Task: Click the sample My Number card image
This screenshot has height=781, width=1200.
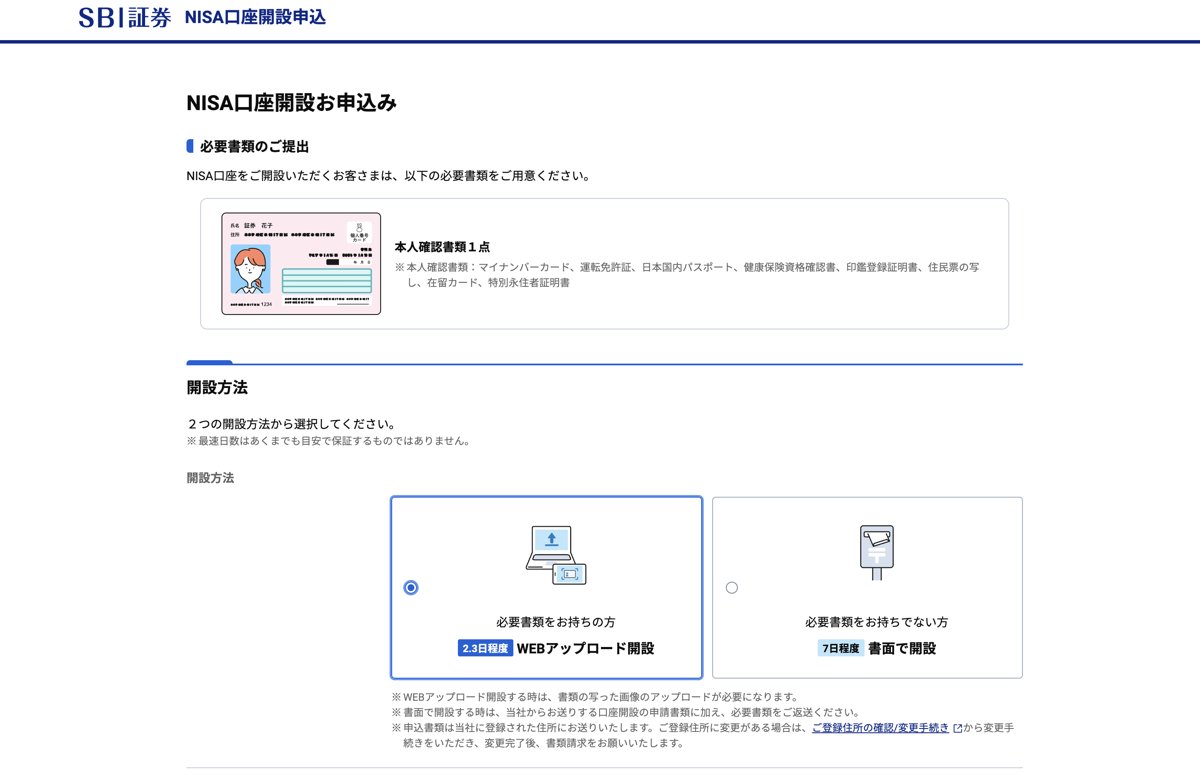Action: 301,264
